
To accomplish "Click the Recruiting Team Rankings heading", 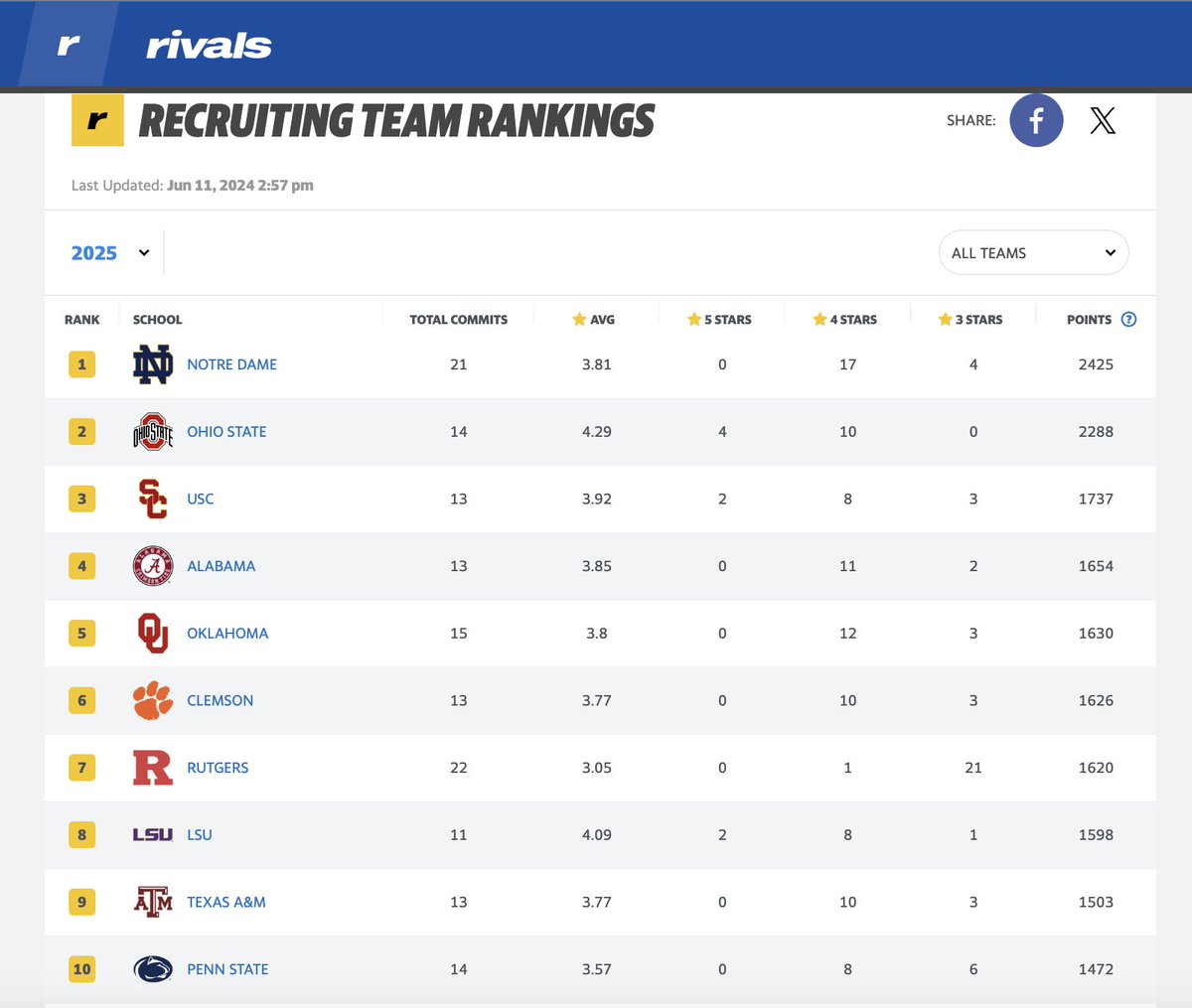I will point(396,121).
